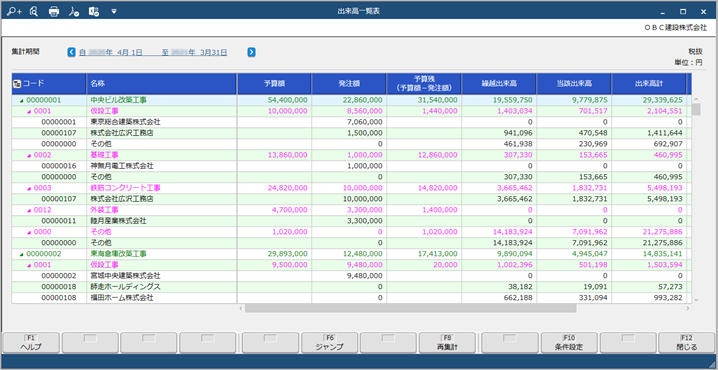Click the 発注額 column header

pyautogui.click(x=349, y=84)
